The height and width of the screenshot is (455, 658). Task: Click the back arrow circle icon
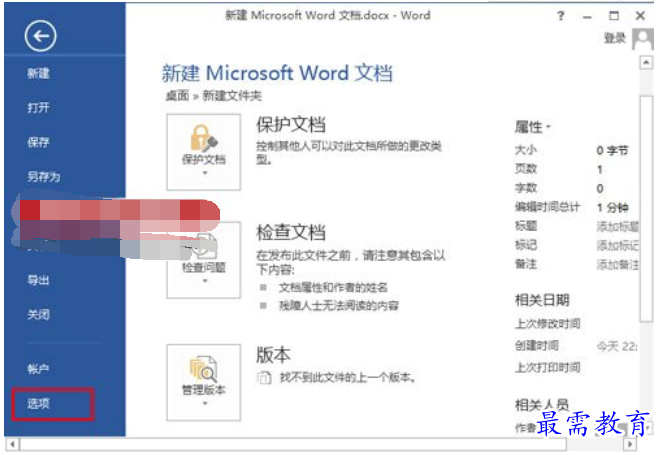[x=40, y=37]
